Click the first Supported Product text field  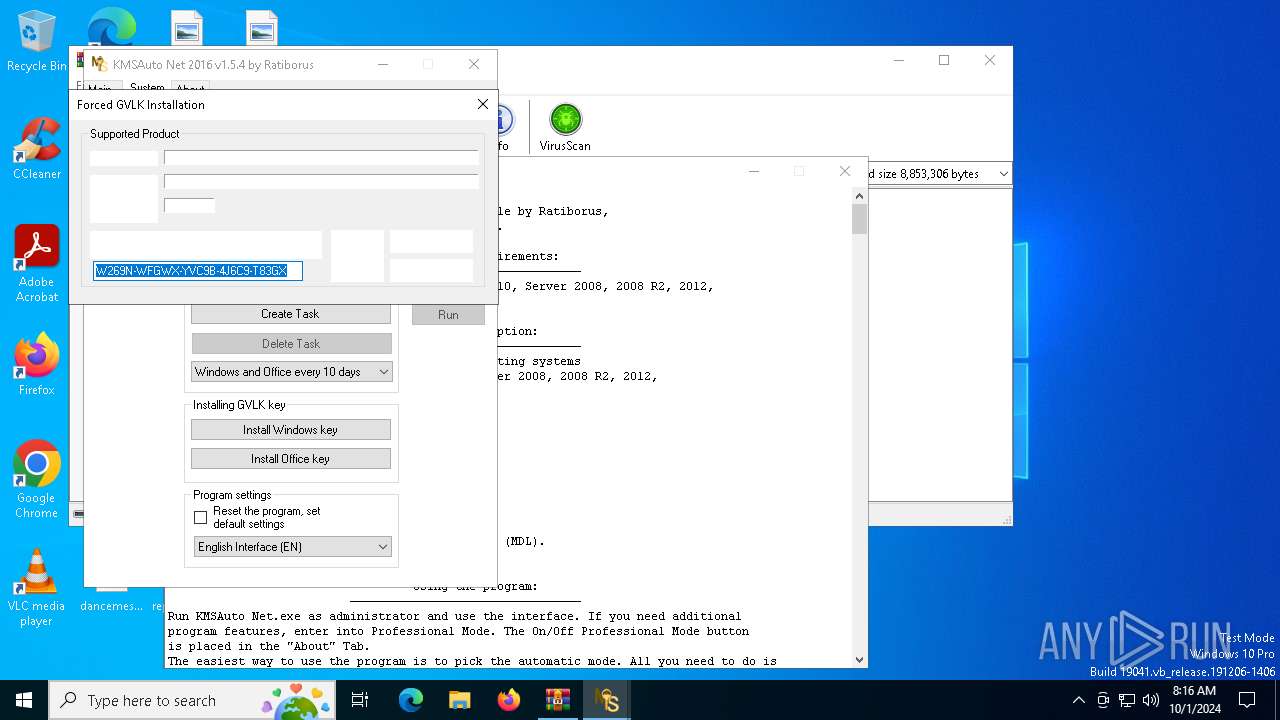(x=321, y=158)
